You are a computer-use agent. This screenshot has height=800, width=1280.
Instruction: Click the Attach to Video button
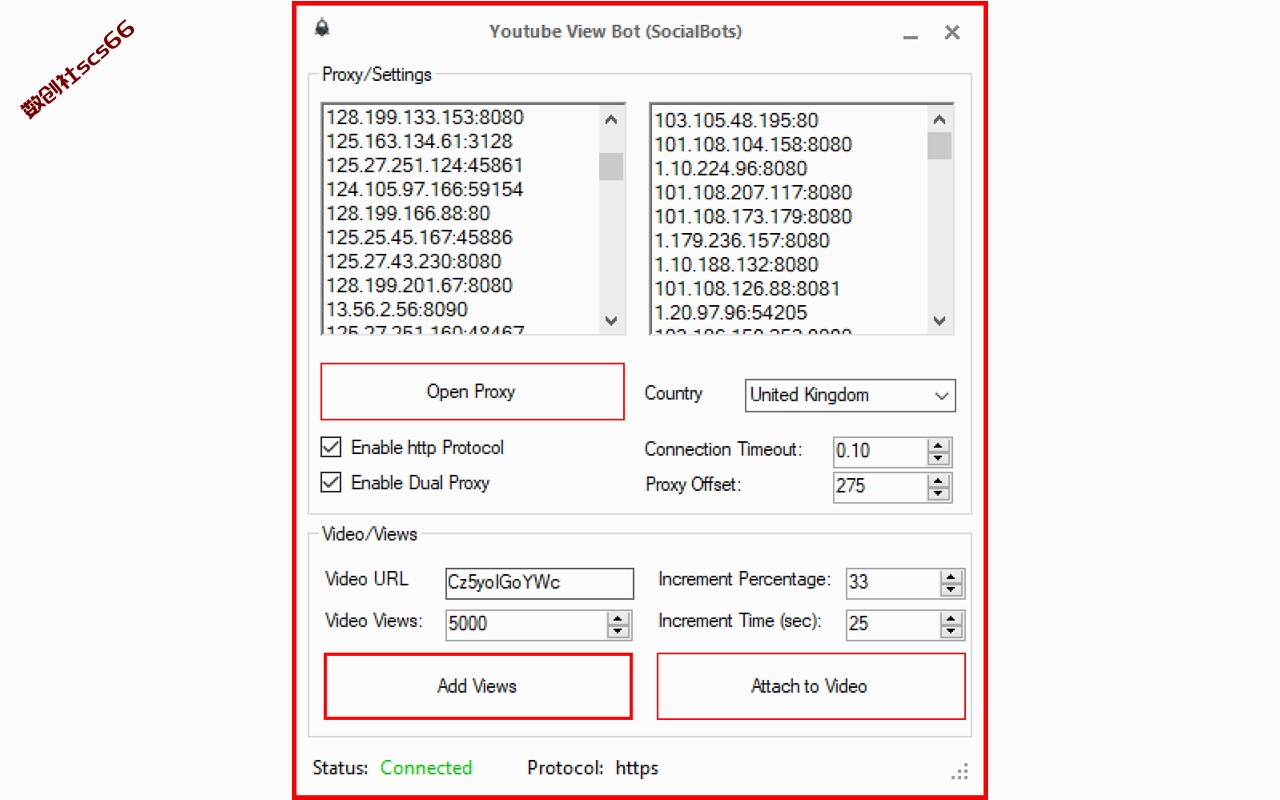[x=810, y=686]
